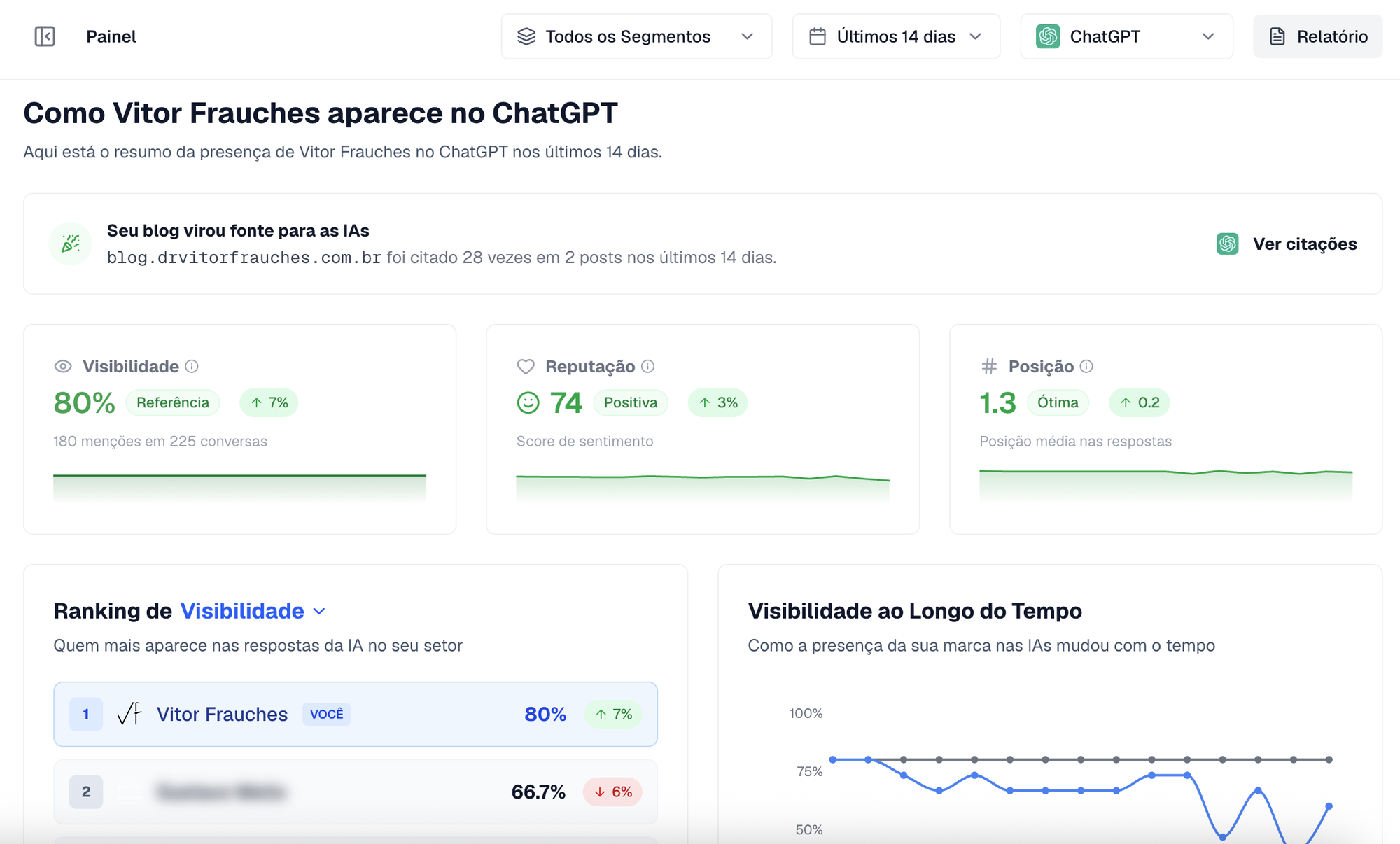Click the smiley face sentiment icon
This screenshot has width=1400, height=844.
(x=528, y=402)
